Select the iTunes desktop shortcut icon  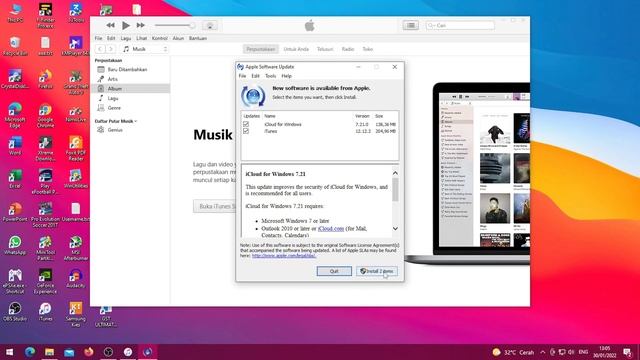coord(45,312)
